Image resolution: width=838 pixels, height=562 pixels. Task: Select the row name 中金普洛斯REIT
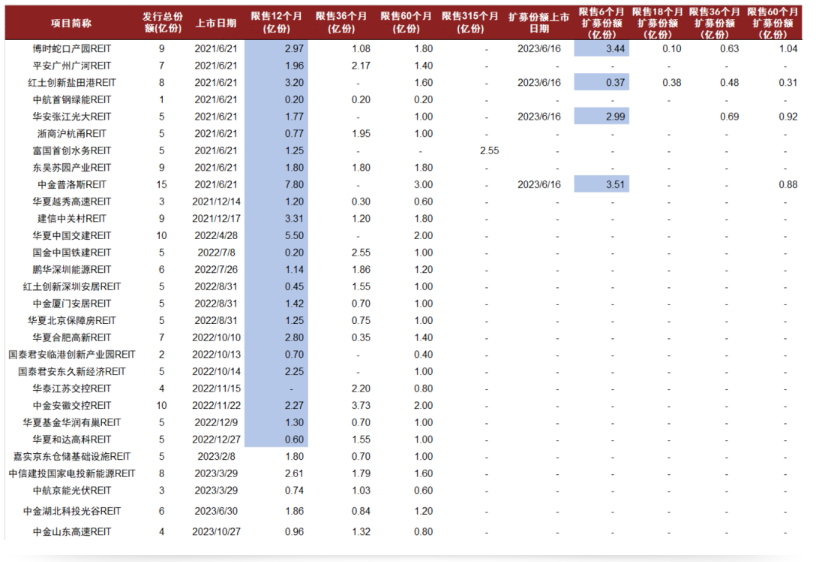click(x=72, y=185)
